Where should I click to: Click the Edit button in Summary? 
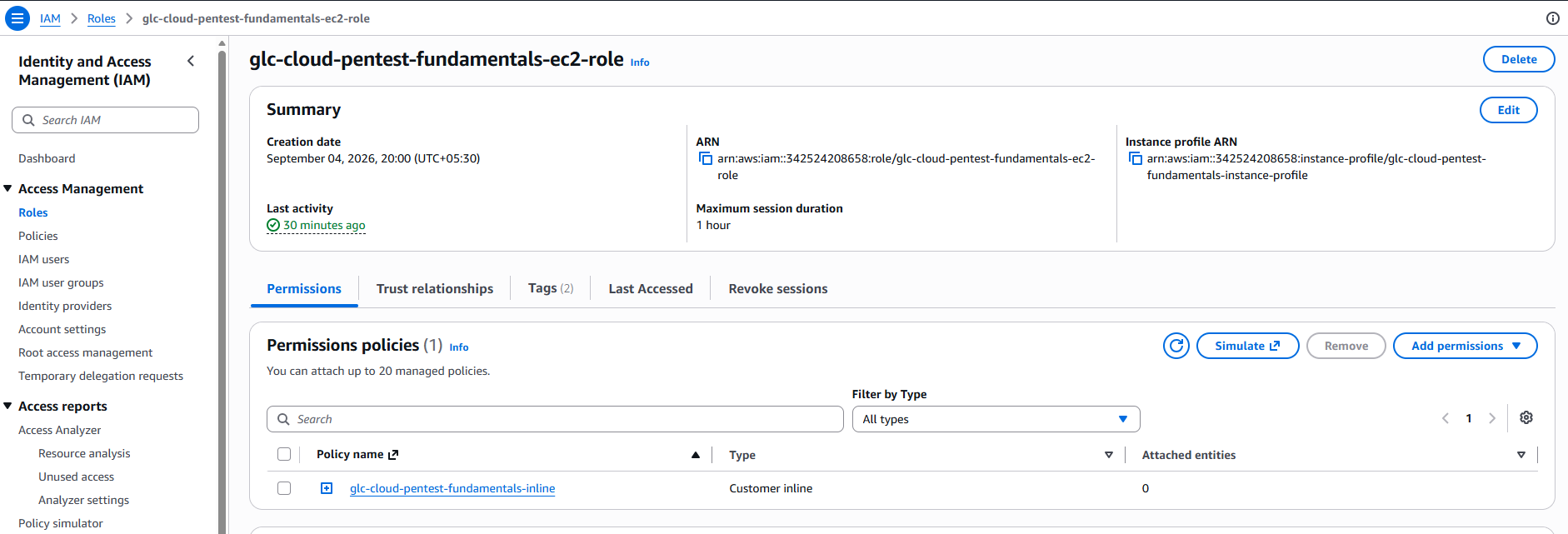tap(1509, 110)
